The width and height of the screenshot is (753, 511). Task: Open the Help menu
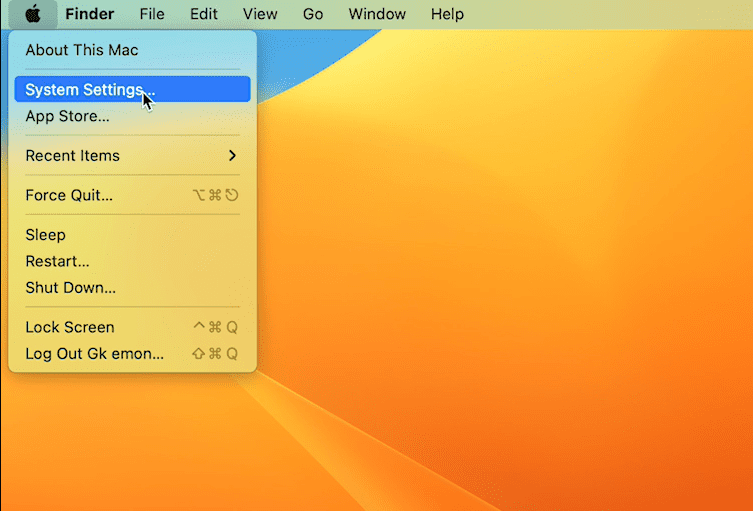[x=447, y=14]
